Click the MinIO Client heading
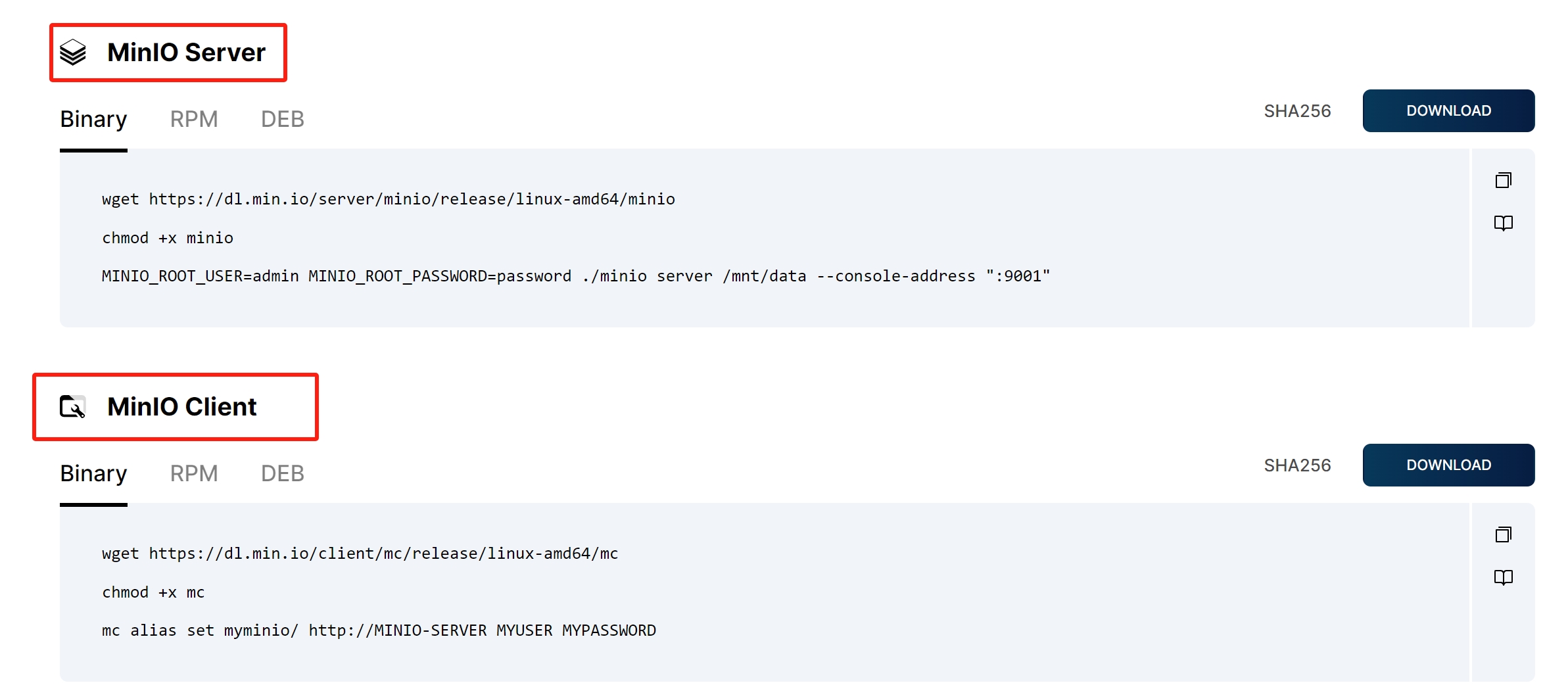 tap(182, 407)
